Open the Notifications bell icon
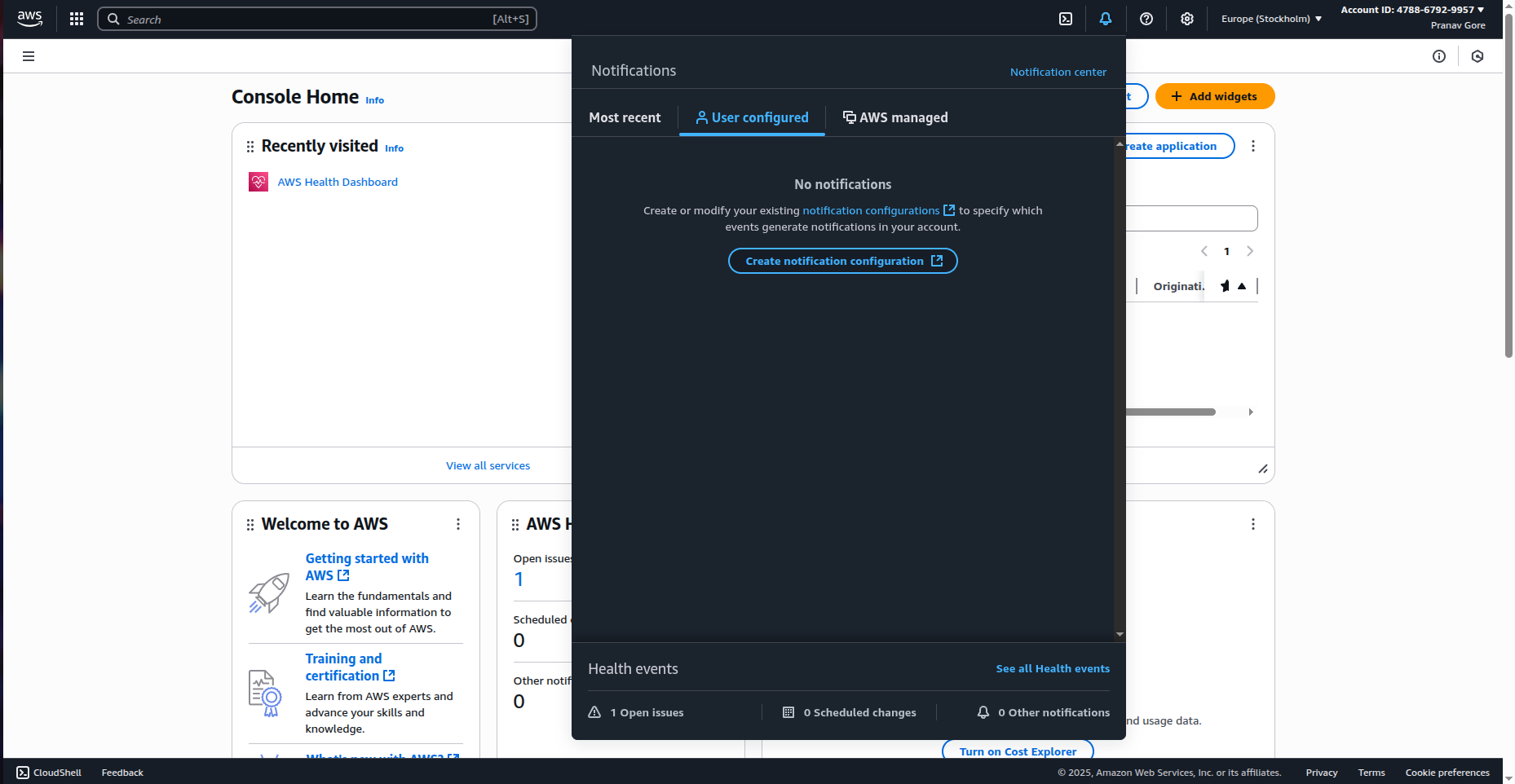 (x=1106, y=18)
